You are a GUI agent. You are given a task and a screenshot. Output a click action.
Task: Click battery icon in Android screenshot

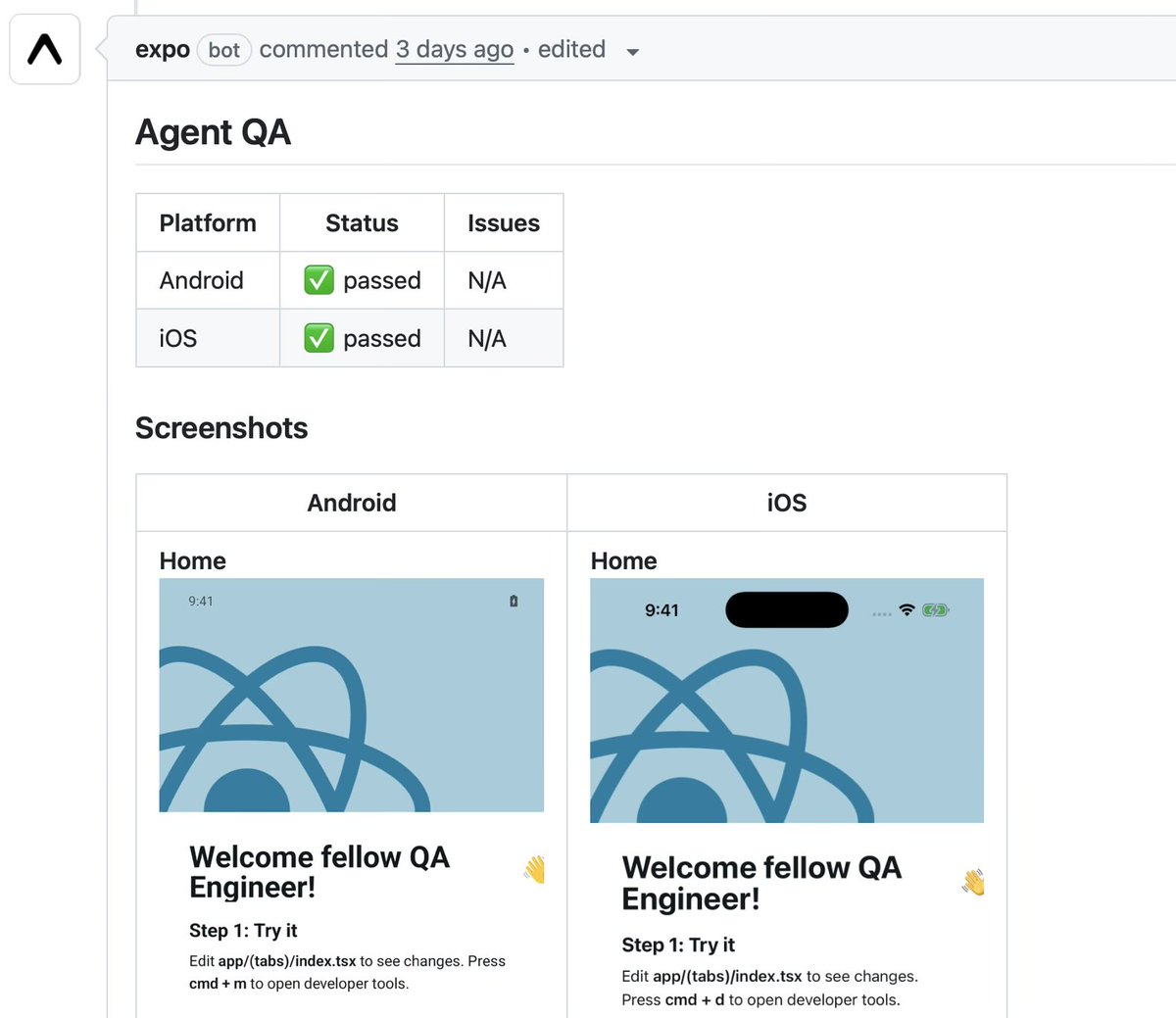click(514, 602)
